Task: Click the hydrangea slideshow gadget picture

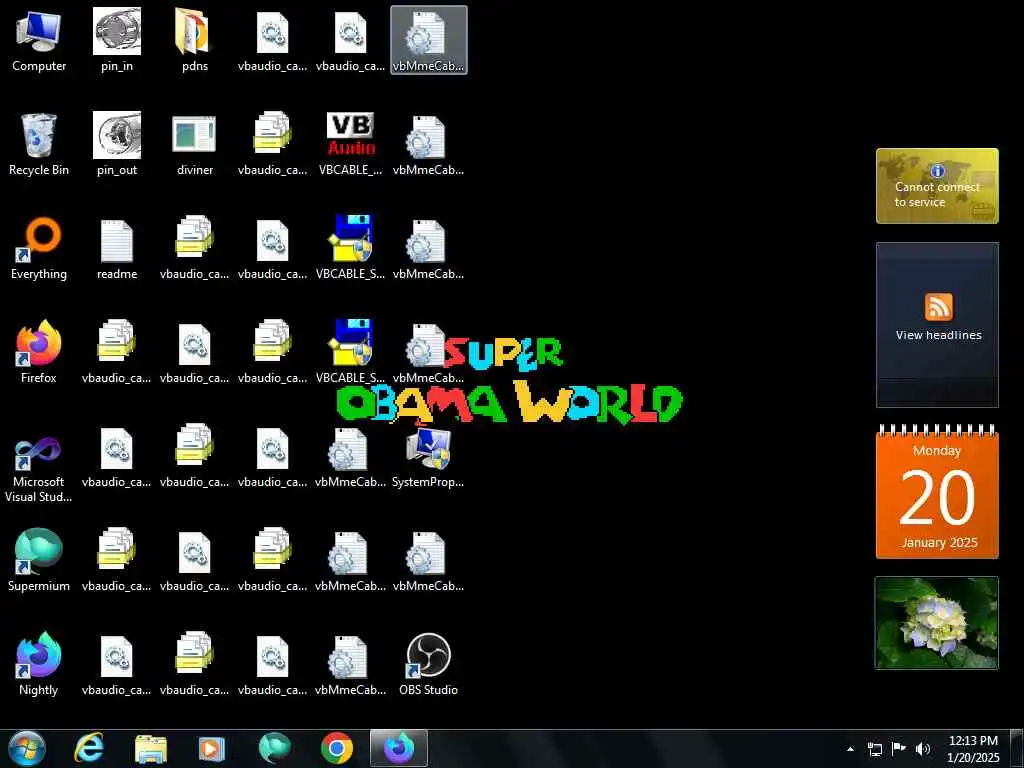Action: point(937,623)
